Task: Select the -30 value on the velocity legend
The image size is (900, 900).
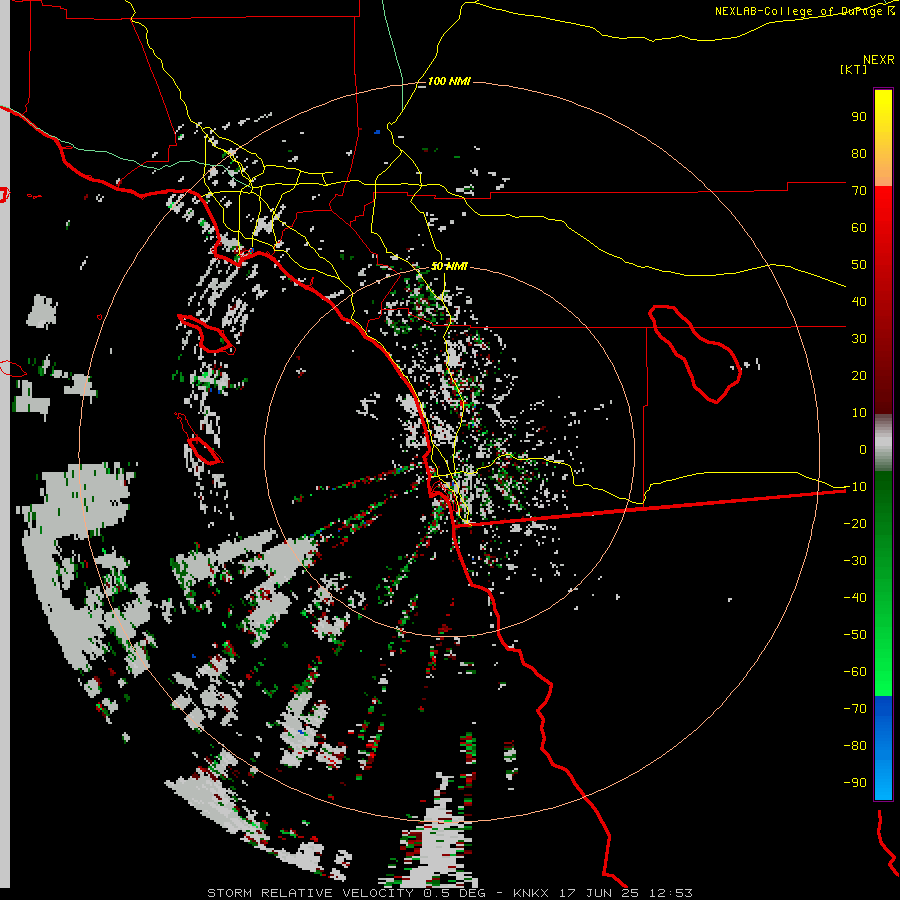Action: (855, 561)
